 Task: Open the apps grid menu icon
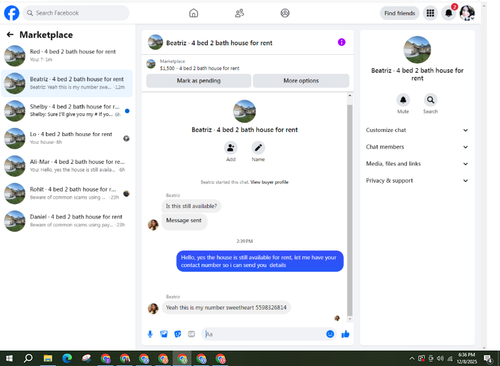[x=430, y=13]
